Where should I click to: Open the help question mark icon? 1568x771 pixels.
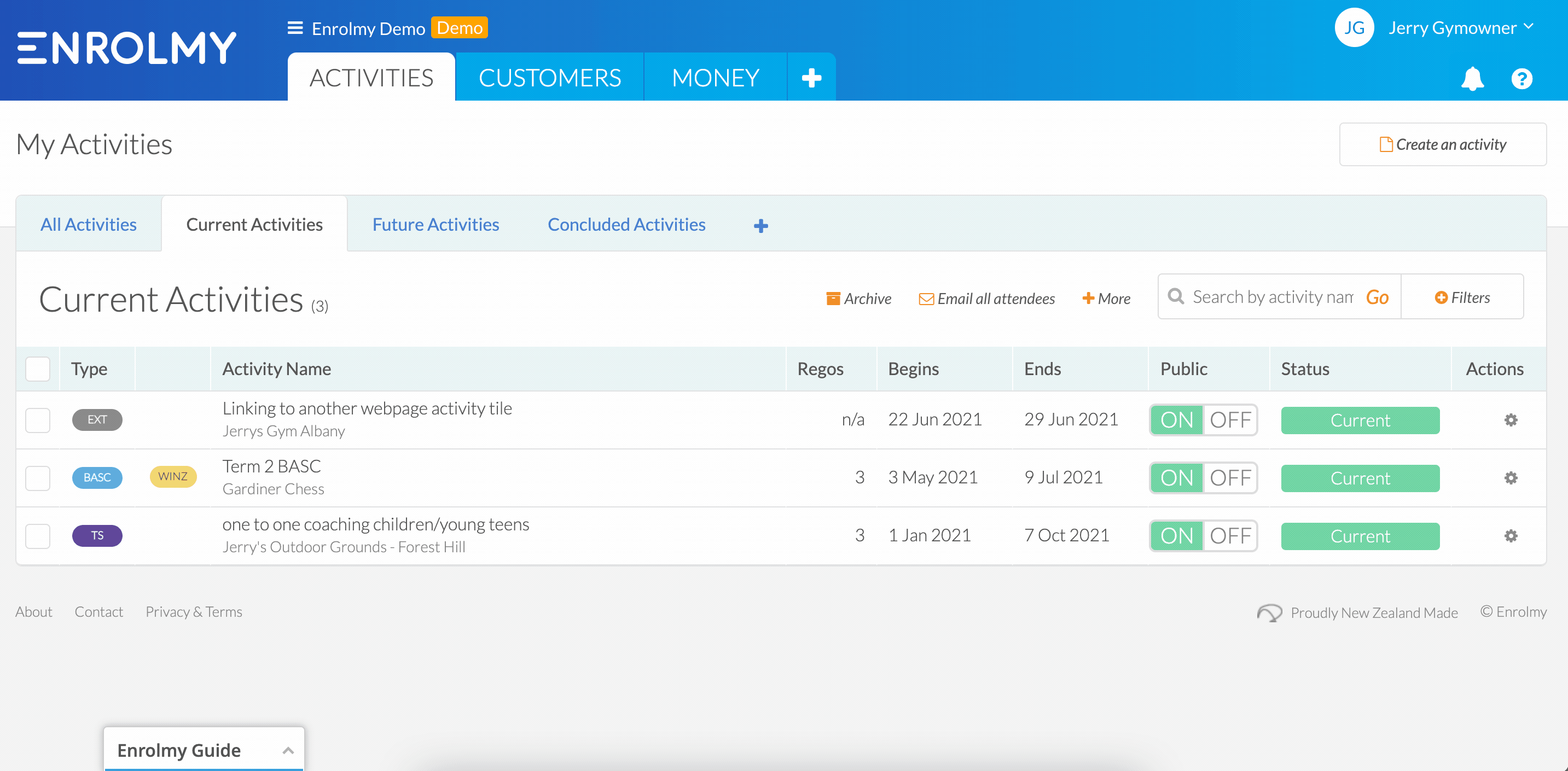1521,79
